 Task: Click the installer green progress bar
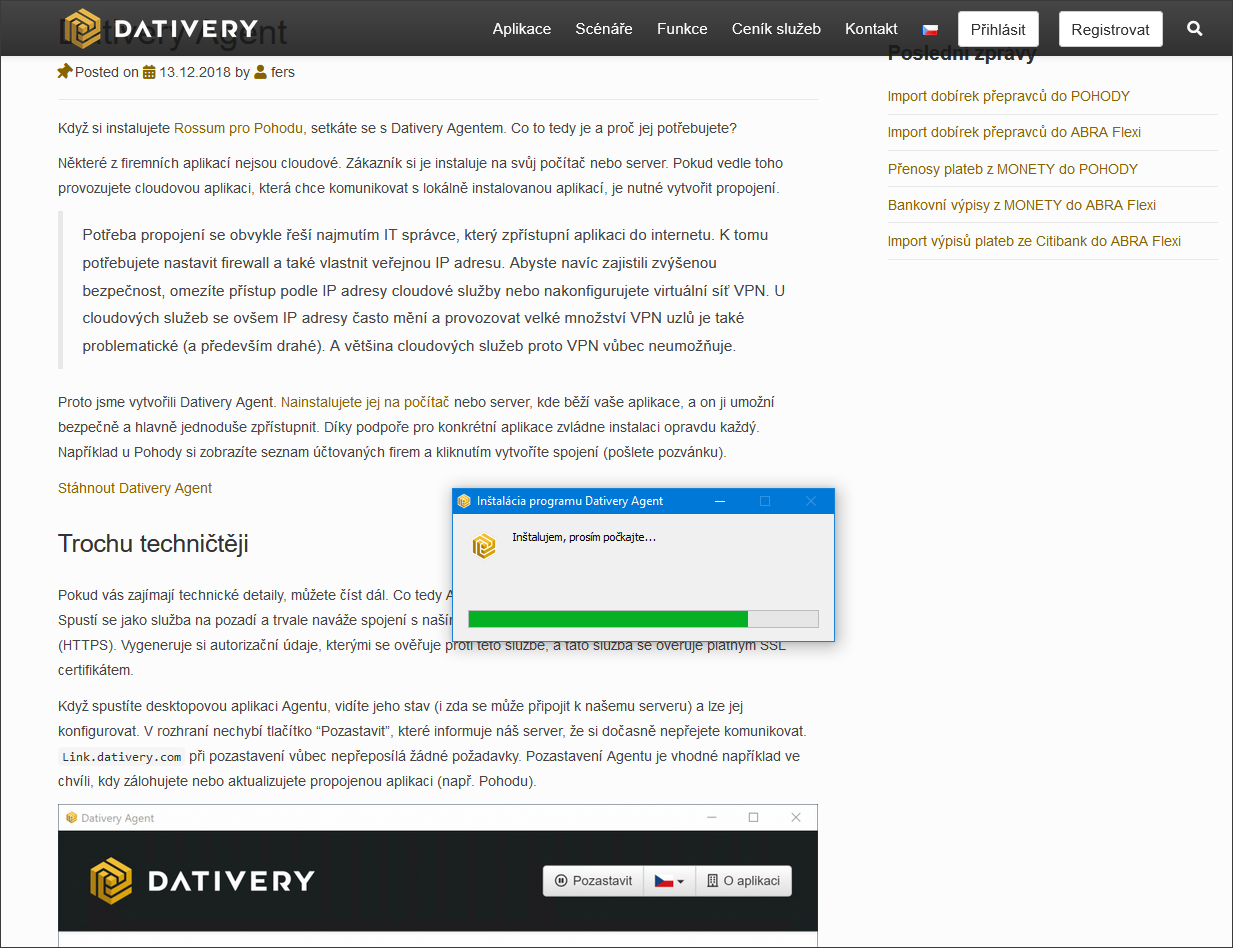click(x=643, y=619)
